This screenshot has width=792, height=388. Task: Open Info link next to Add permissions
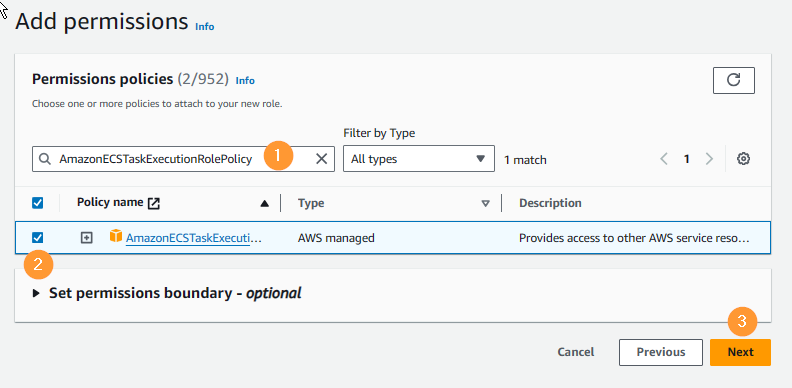tap(205, 26)
